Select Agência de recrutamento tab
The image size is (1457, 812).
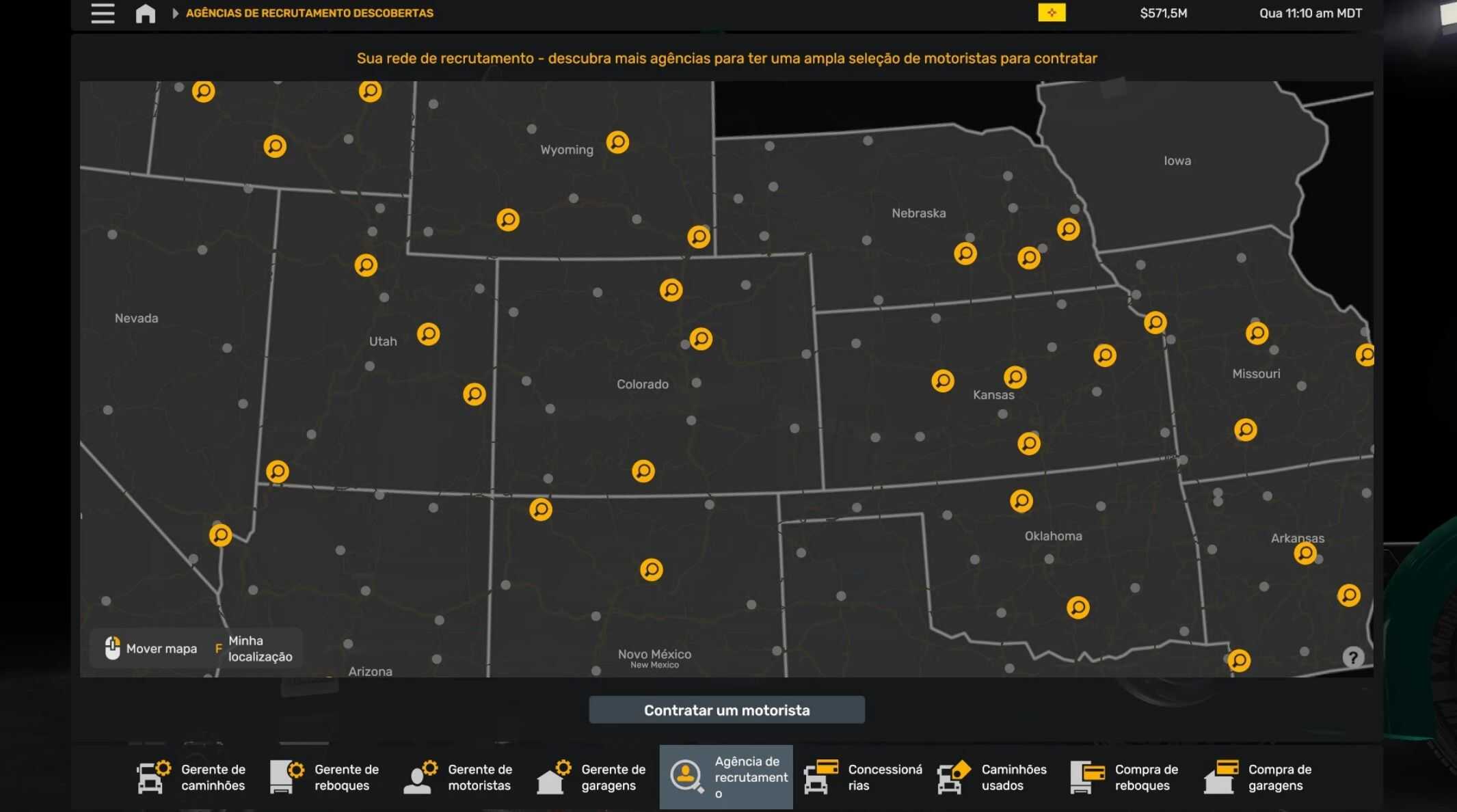[726, 777]
